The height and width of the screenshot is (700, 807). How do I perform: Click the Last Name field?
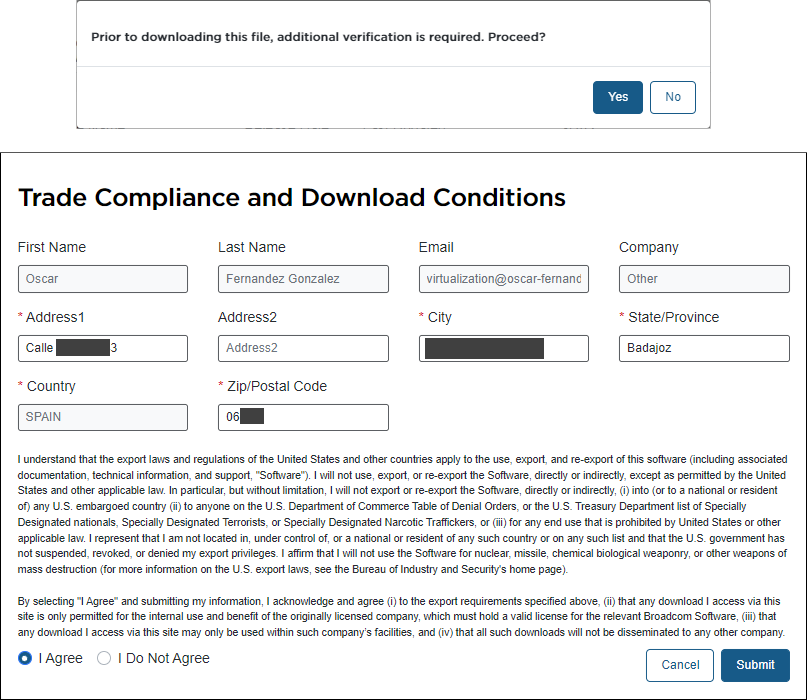click(303, 279)
